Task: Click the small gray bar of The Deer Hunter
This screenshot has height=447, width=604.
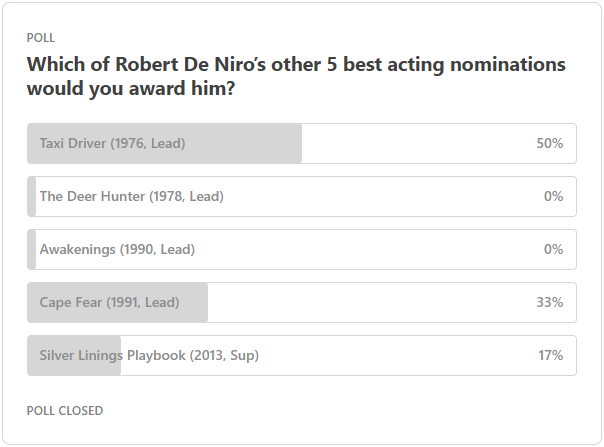Action: point(32,197)
